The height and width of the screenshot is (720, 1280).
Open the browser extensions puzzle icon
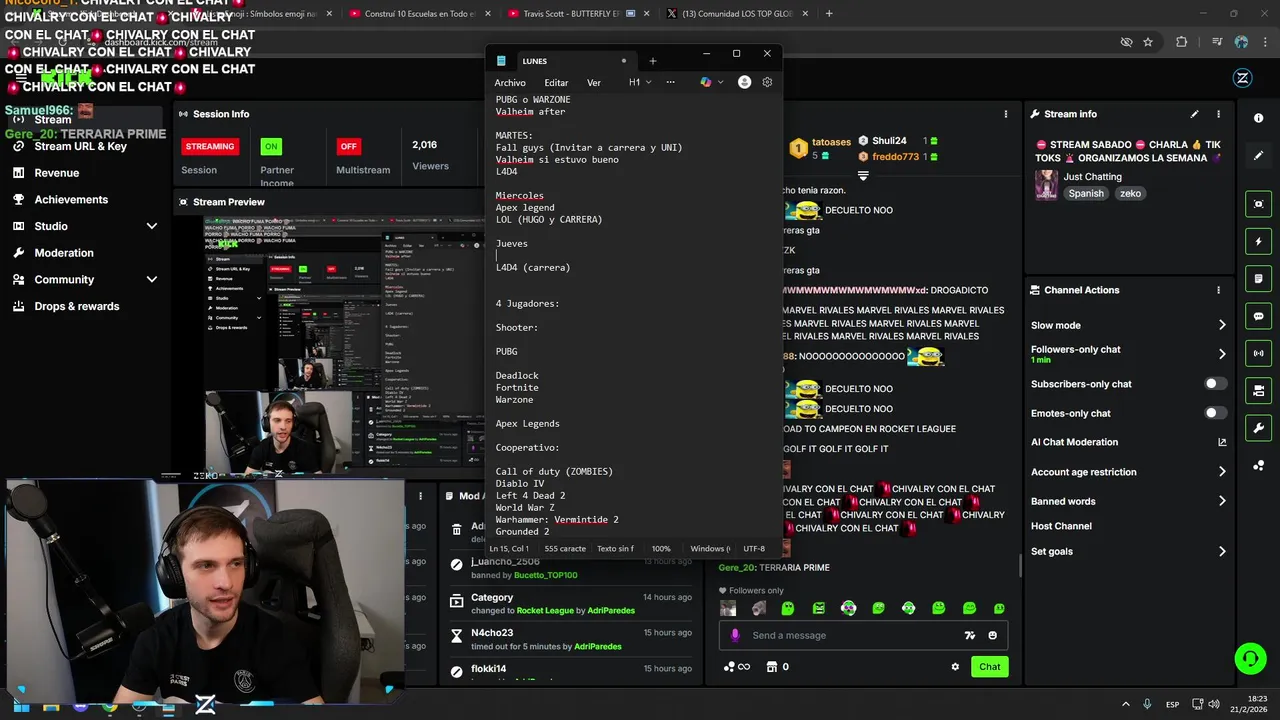[x=1182, y=42]
